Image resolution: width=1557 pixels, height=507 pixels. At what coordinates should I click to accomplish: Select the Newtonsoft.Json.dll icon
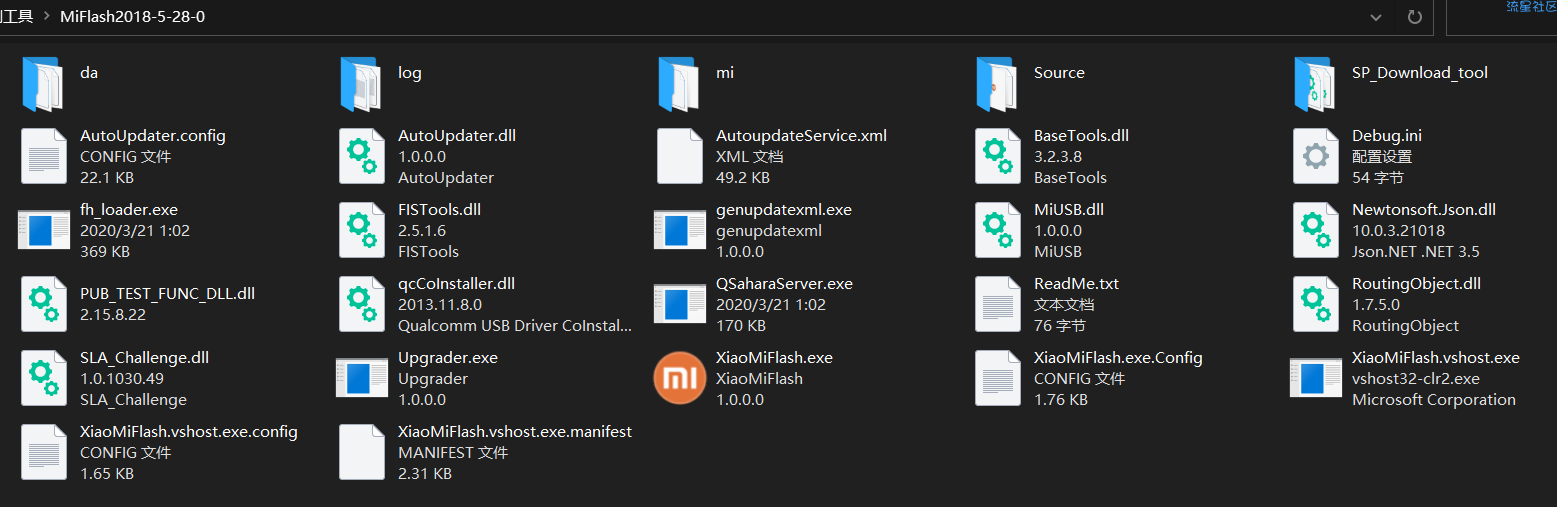(1315, 230)
